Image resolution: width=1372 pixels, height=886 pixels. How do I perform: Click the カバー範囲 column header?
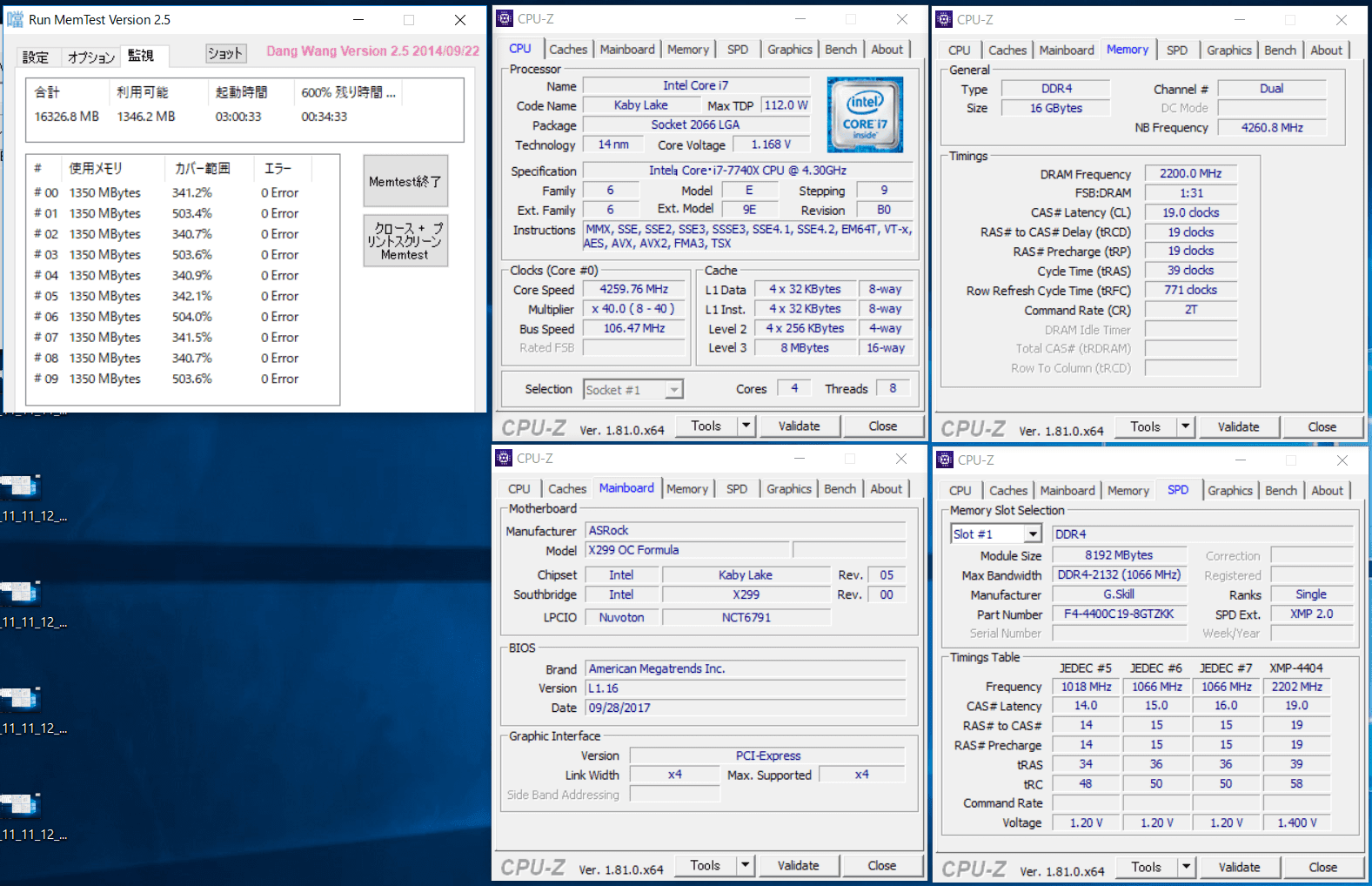pos(208,168)
